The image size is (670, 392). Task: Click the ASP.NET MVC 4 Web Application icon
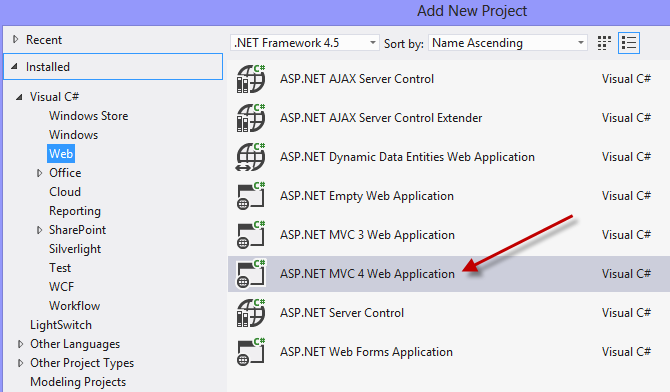pyautogui.click(x=251, y=274)
